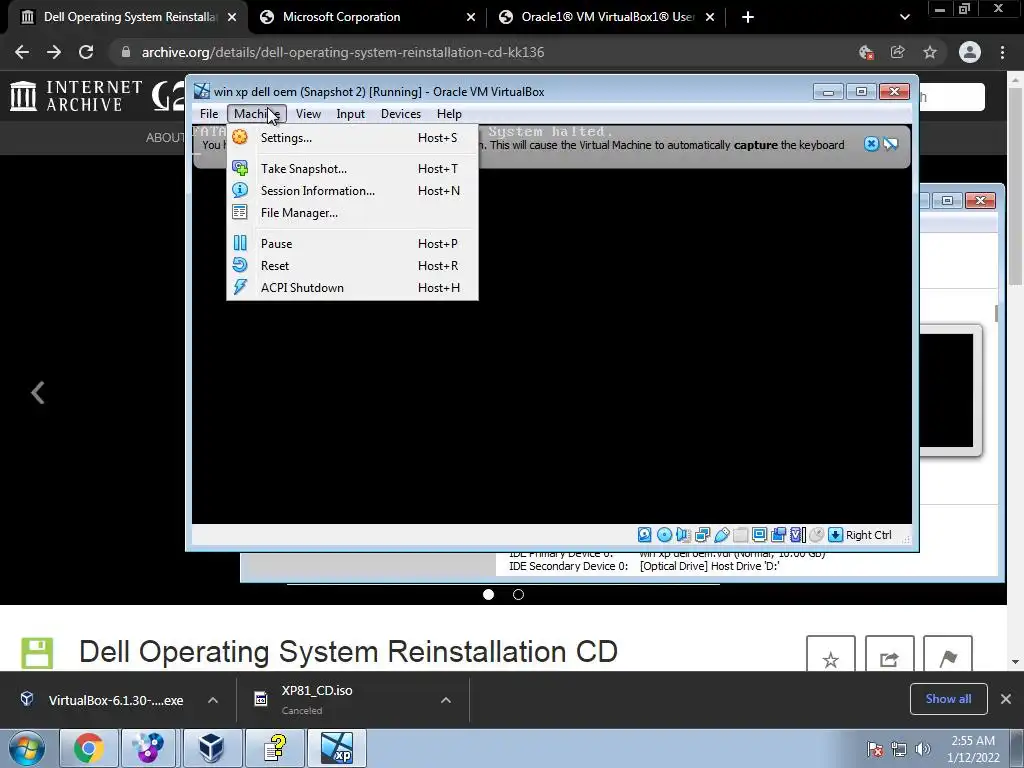Open the Chrome profile avatar
This screenshot has height=768, width=1024.
pyautogui.click(x=970, y=52)
